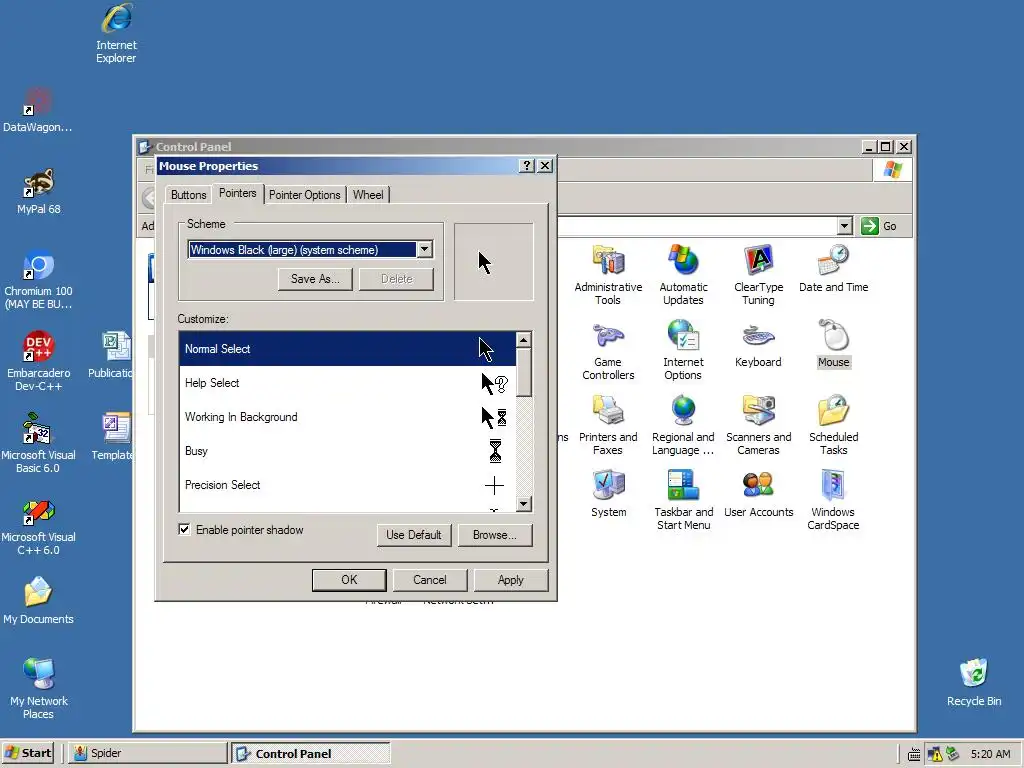Click the Mouse Properties help question button
This screenshot has width=1024, height=768.
pyautogui.click(x=526, y=166)
